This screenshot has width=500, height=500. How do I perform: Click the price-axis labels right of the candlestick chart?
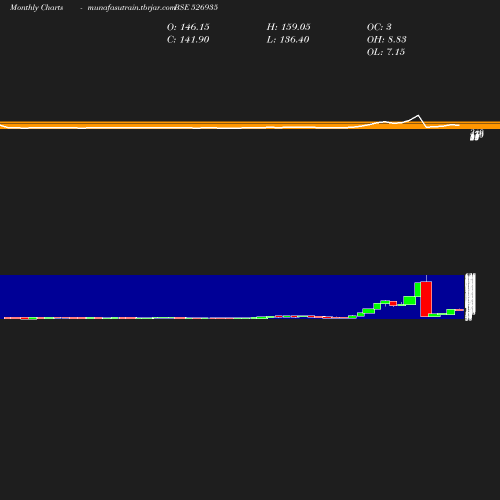(470, 297)
